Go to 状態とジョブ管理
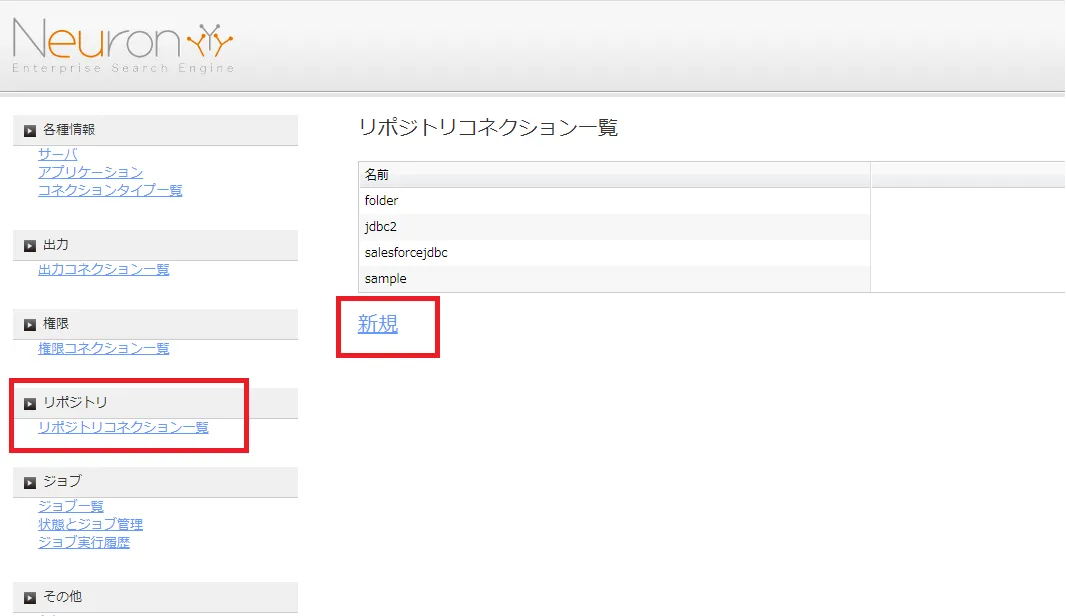Viewport: 1066px width, 616px height. pos(90,524)
